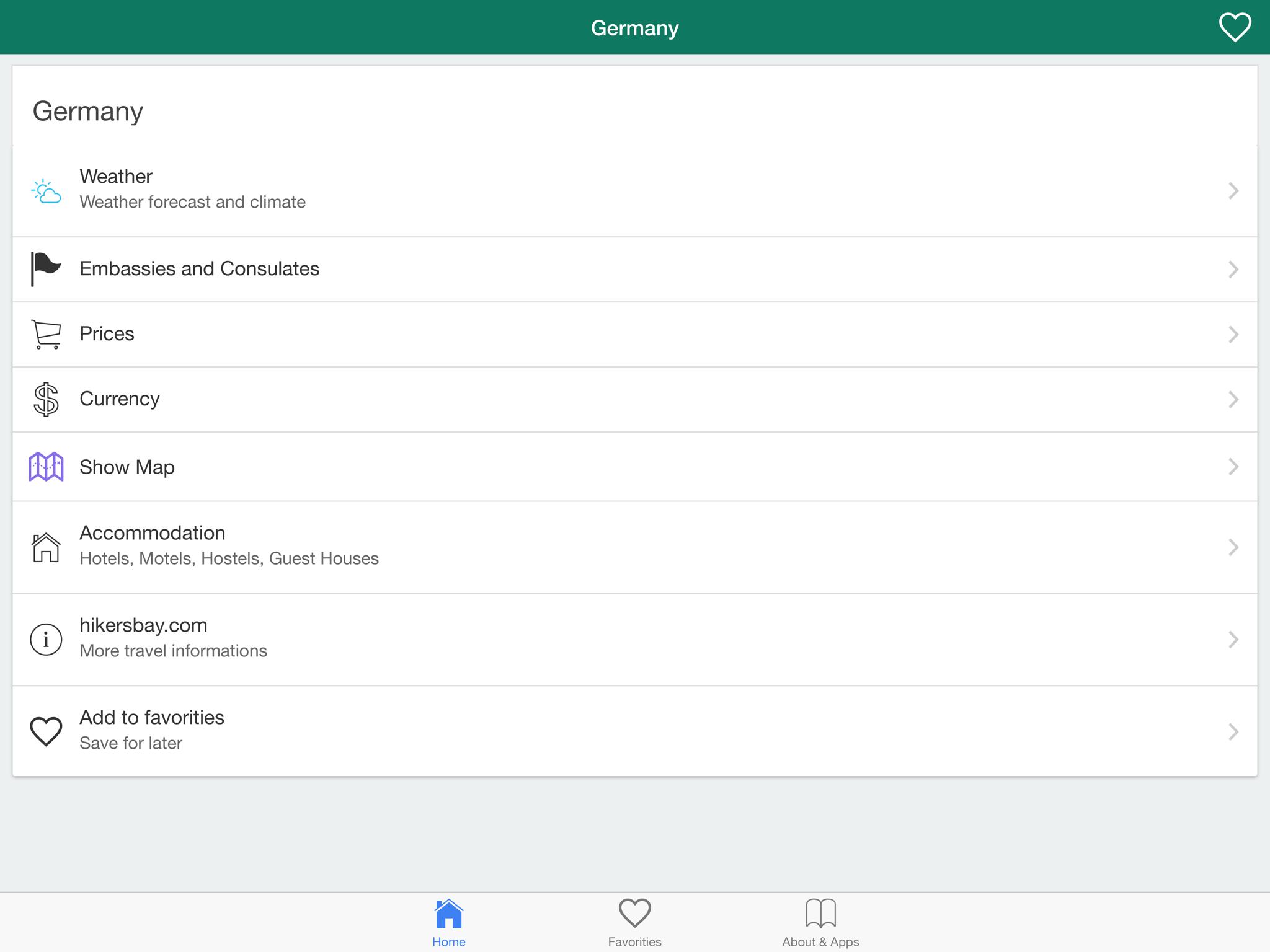Tap the heart icon in the green header

[1235, 27]
